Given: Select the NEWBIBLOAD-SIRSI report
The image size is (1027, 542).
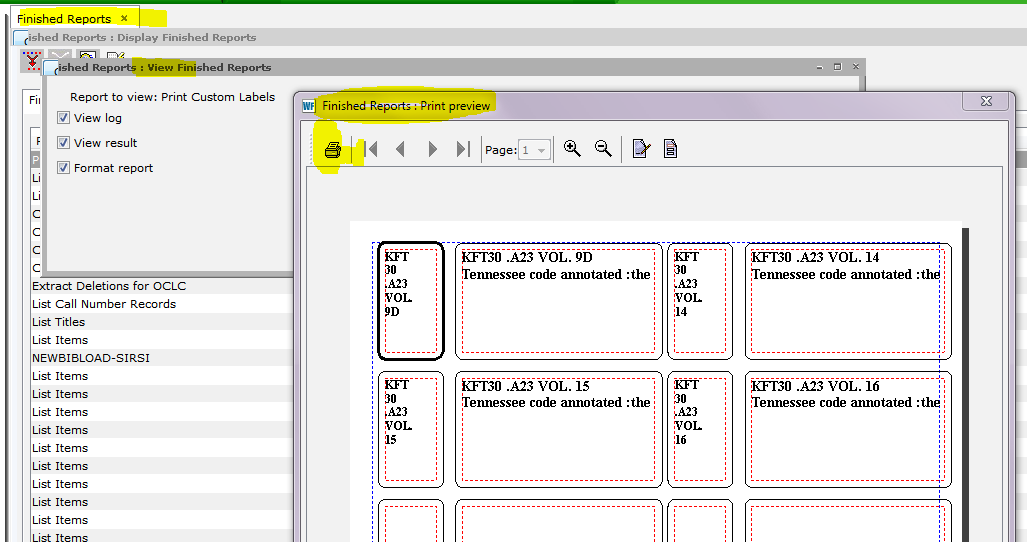Looking at the screenshot, I should 91,358.
